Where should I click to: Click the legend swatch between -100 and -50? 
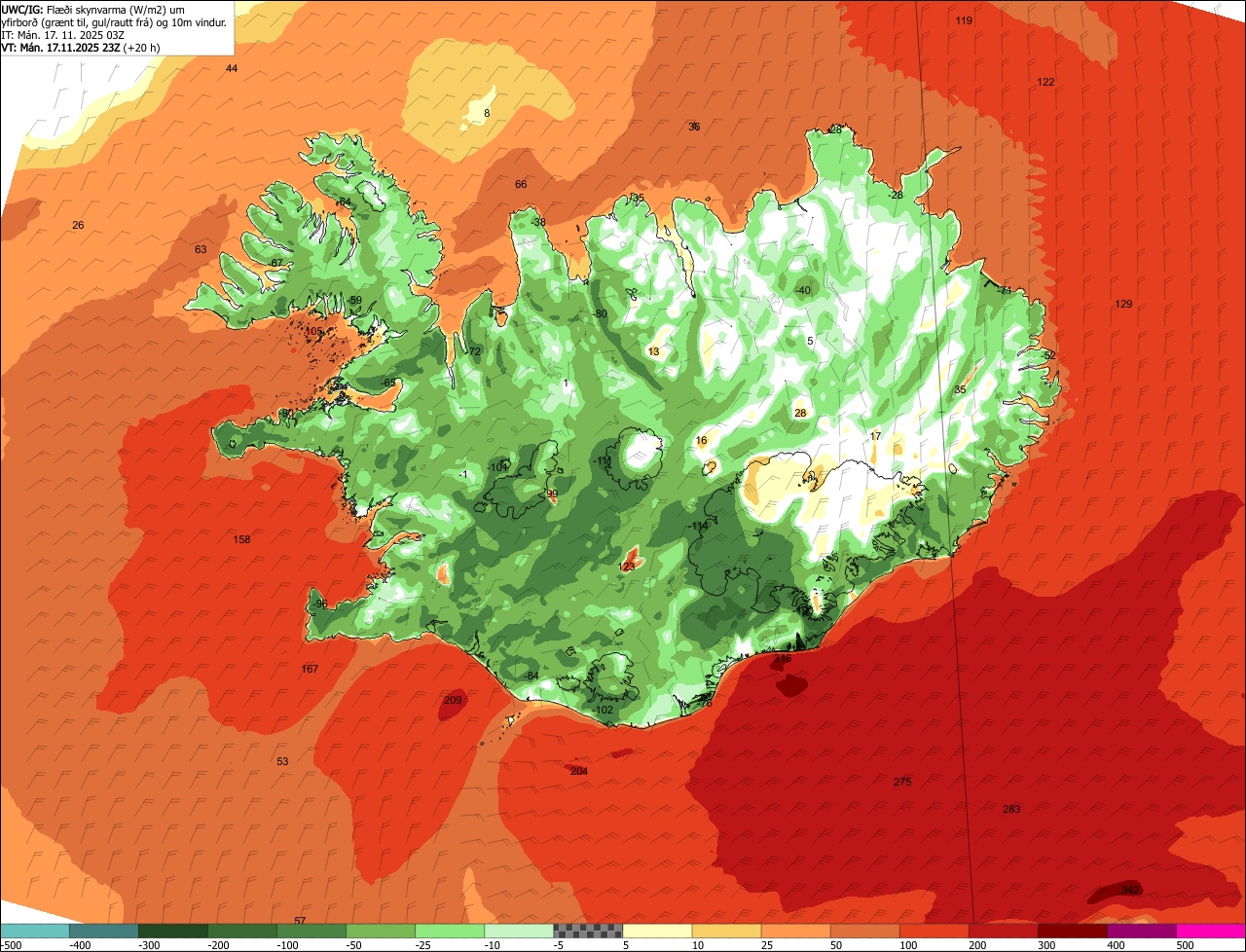(x=311, y=931)
